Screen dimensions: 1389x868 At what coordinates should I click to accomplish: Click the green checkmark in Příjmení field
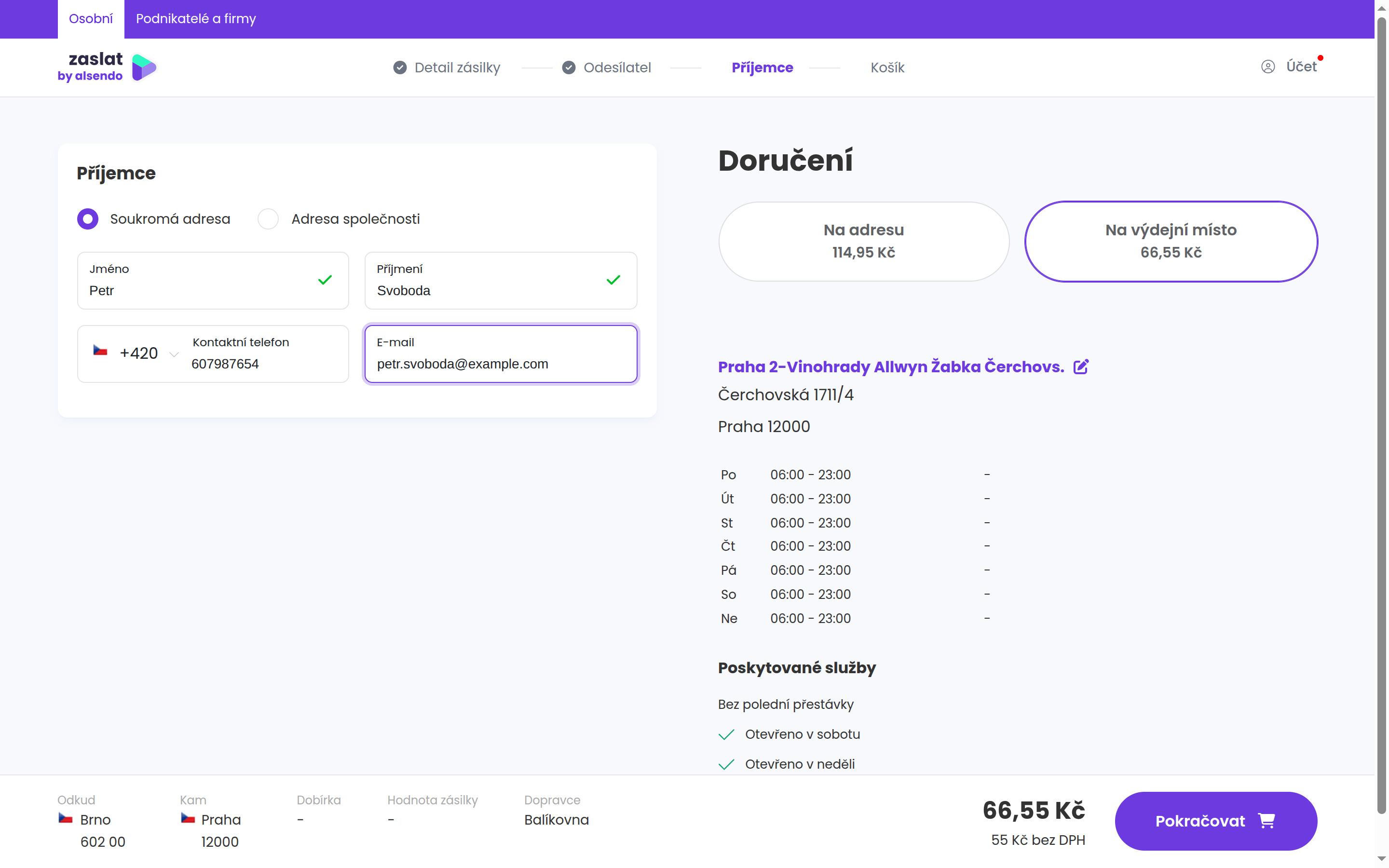[x=613, y=280]
